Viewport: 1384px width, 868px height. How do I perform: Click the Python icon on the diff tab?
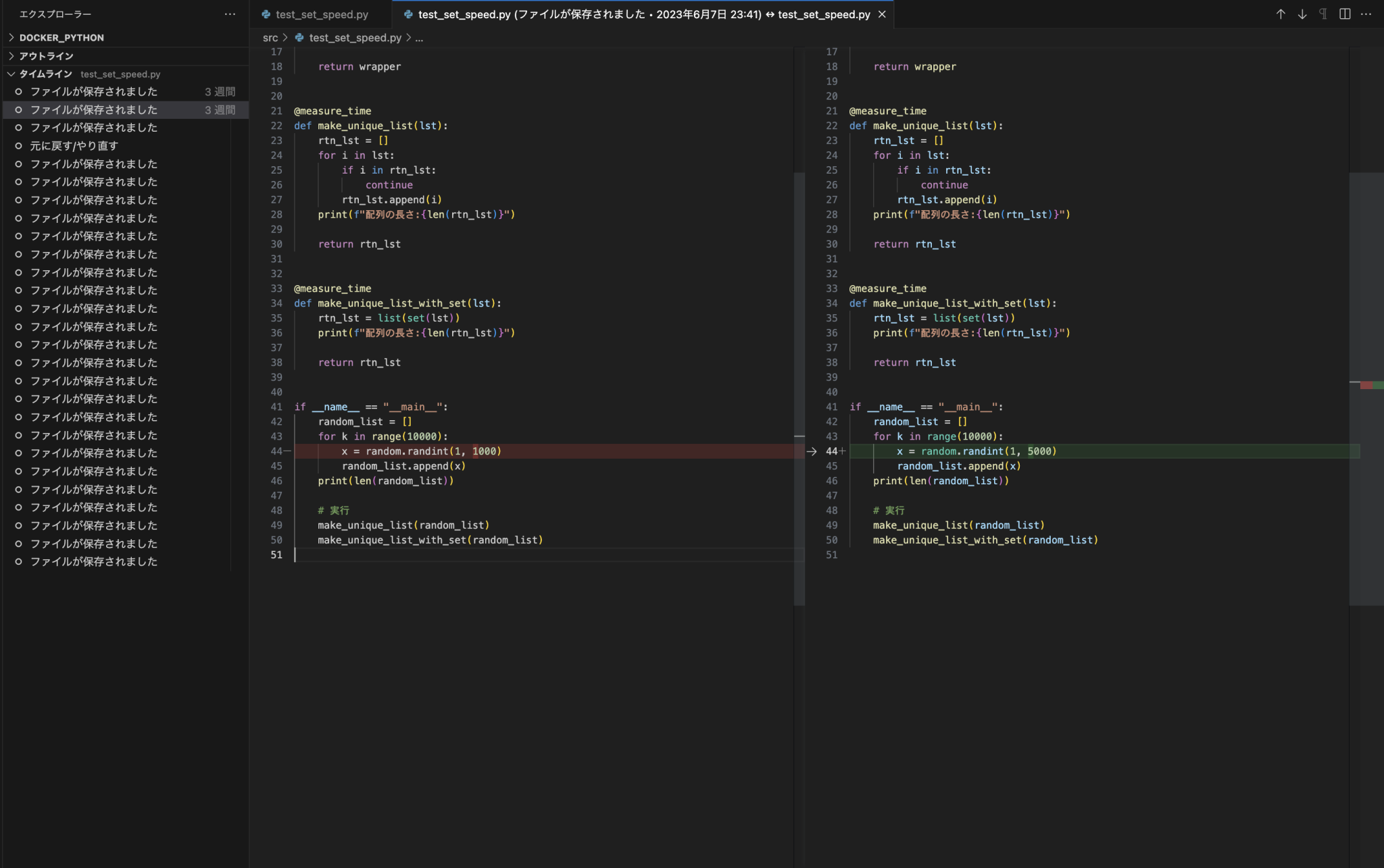coord(408,14)
